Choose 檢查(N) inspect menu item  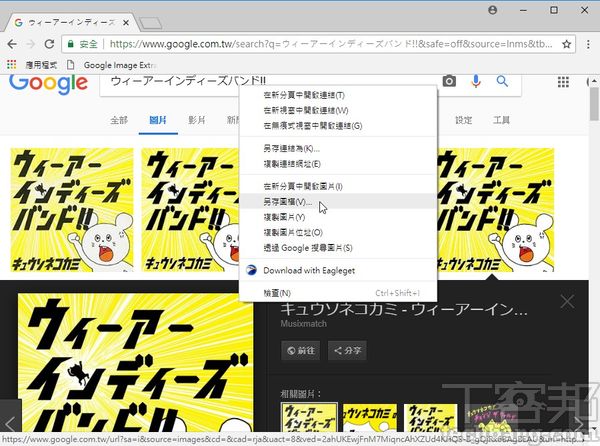pos(338,293)
